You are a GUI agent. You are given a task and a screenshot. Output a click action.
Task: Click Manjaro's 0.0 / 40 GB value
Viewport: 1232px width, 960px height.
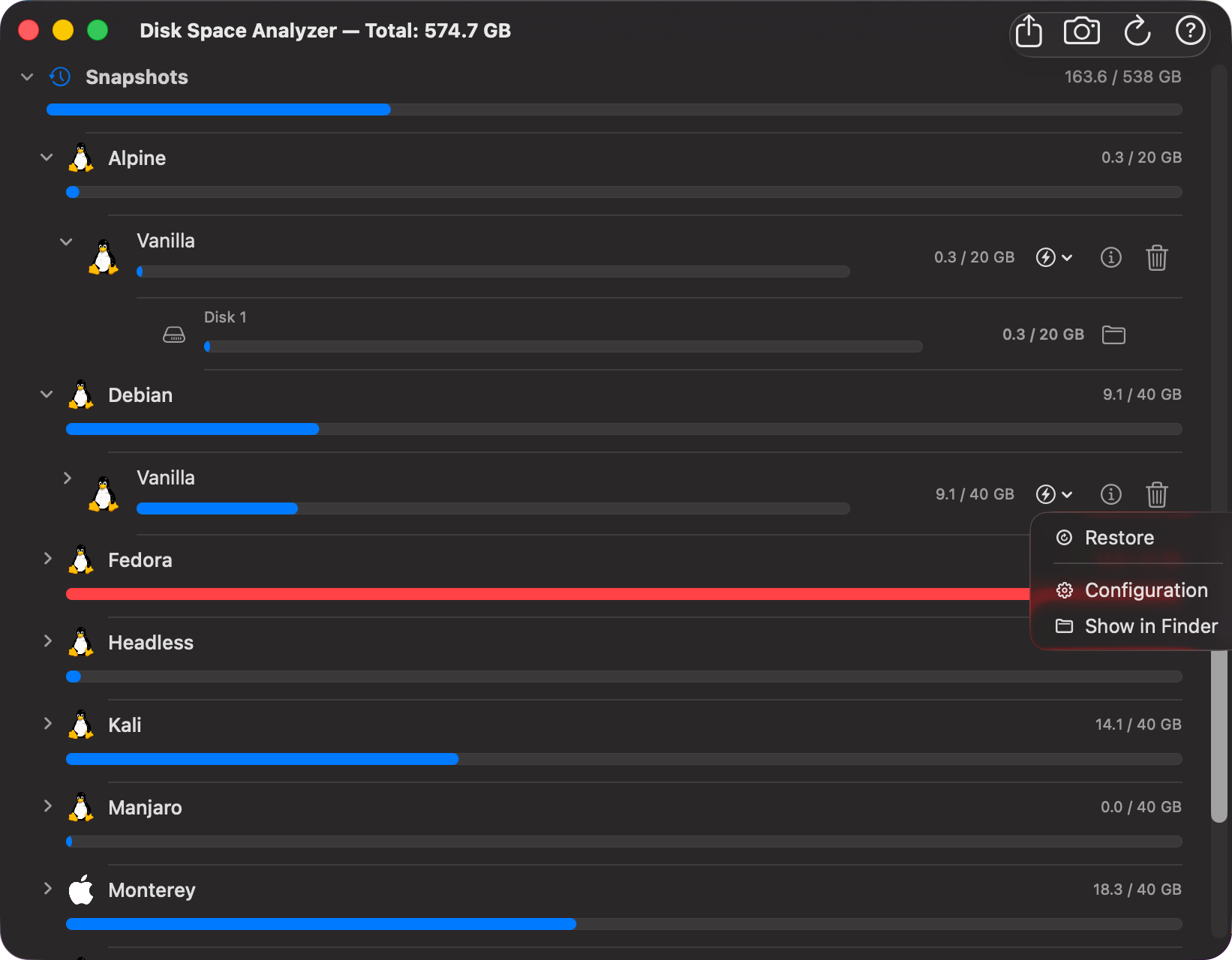coord(1141,807)
